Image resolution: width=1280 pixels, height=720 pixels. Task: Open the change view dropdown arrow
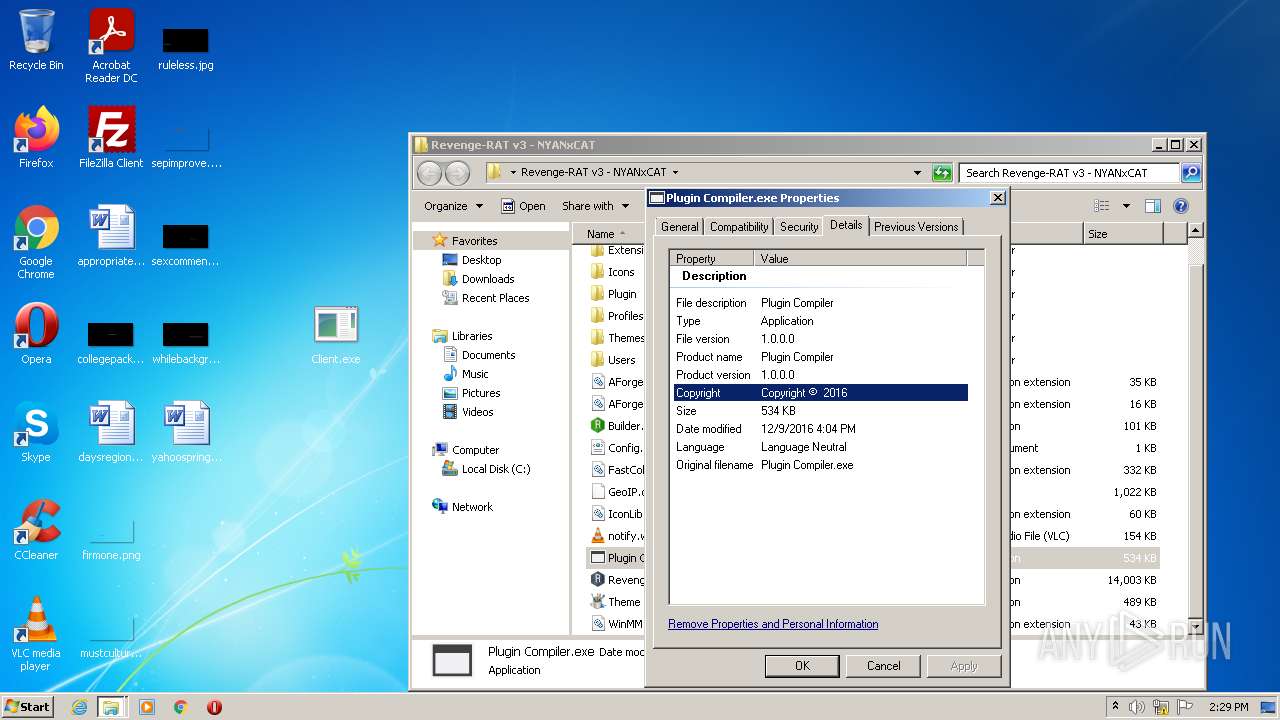(1126, 206)
